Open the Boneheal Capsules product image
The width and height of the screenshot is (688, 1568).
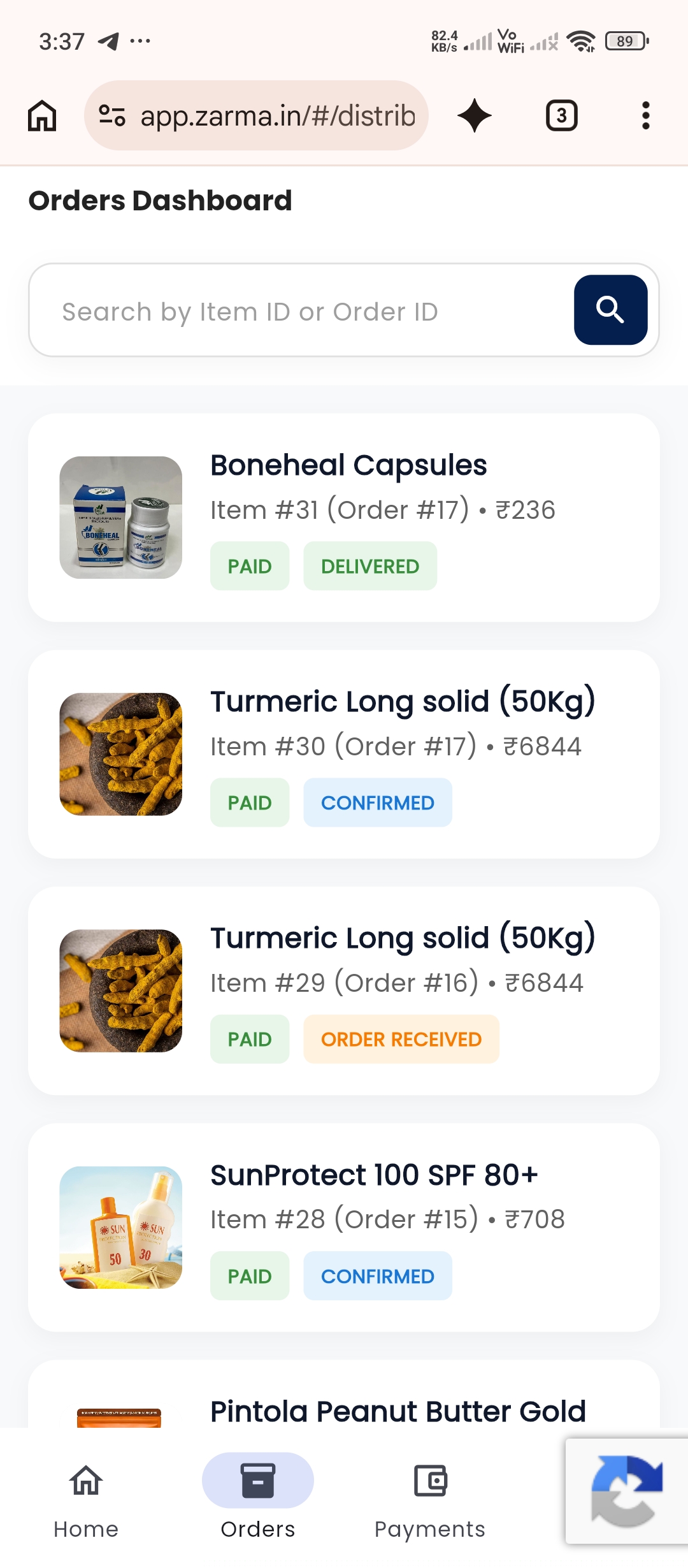(121, 518)
